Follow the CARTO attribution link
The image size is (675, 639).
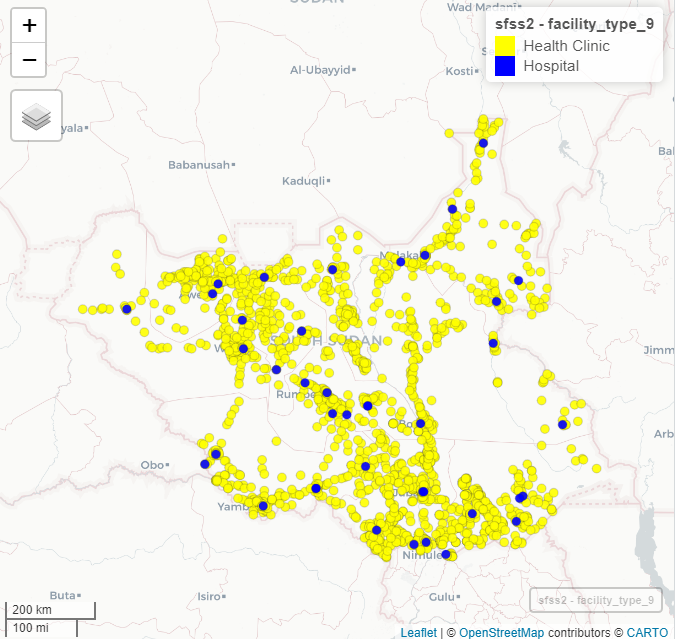[648, 632]
